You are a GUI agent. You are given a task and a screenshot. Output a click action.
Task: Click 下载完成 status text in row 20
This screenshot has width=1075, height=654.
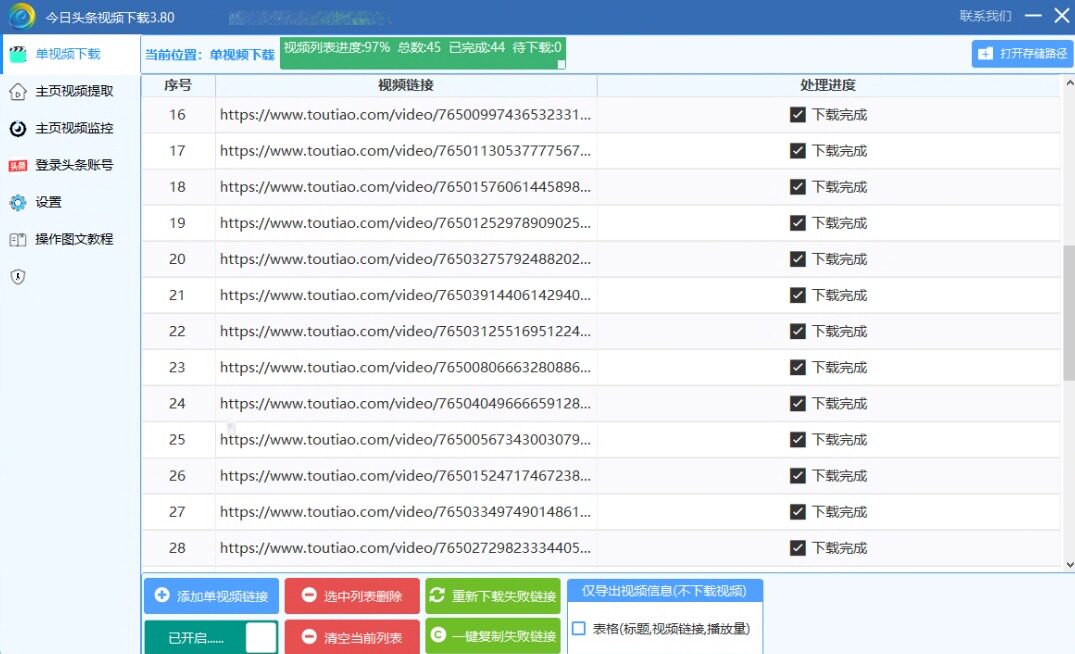[839, 259]
